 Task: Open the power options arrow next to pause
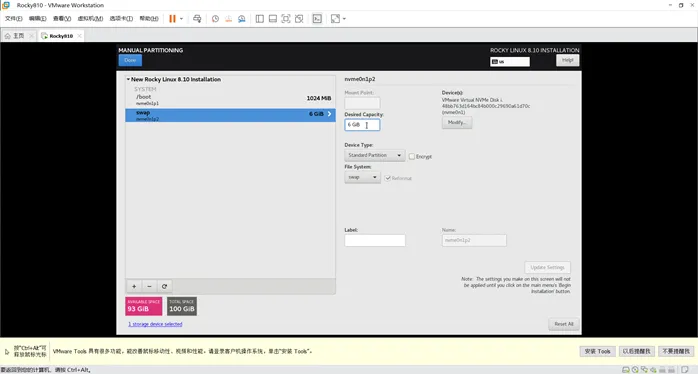click(x=181, y=19)
